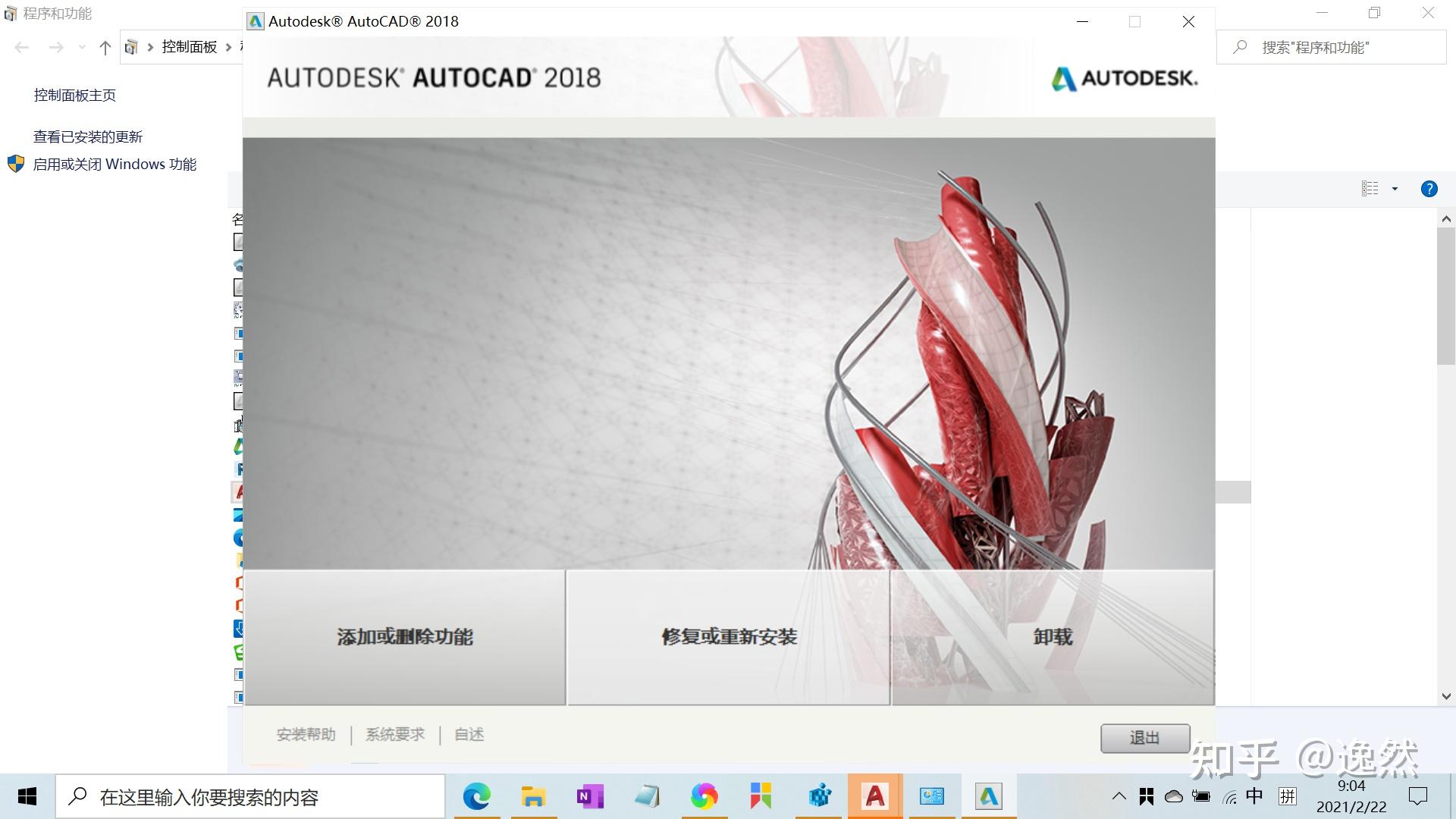Open 控制面板主页 in Programs and Features
This screenshot has height=819, width=1456.
(x=74, y=95)
